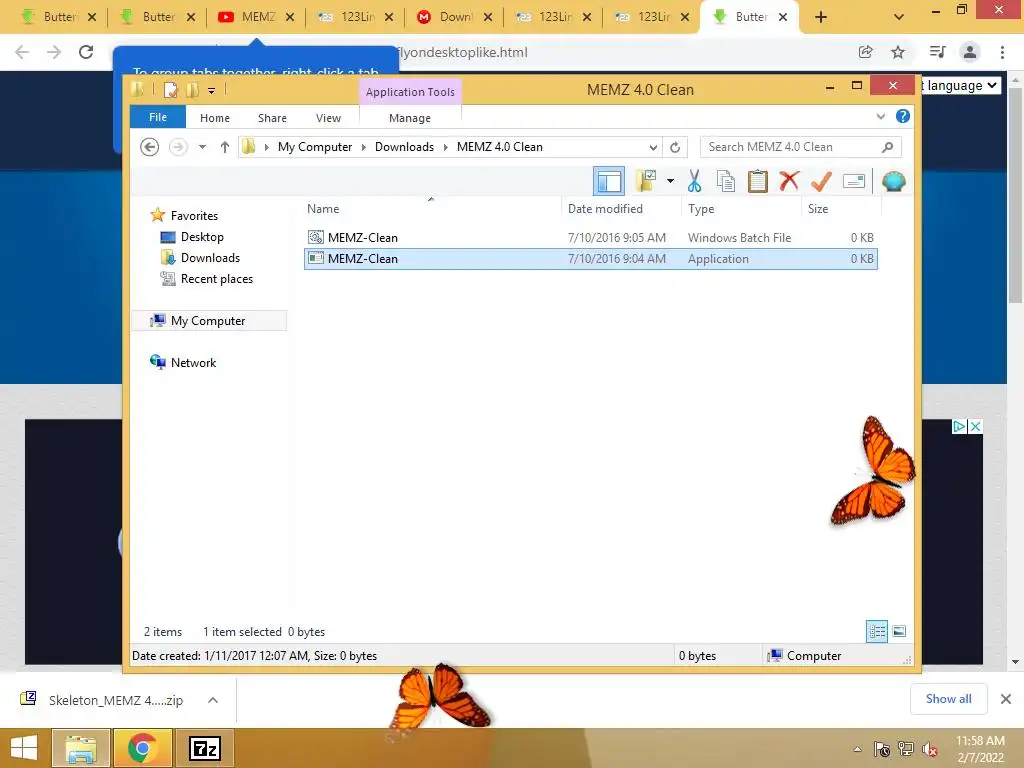Viewport: 1024px width, 768px height.
Task: Refresh the MEMZ 4.0 Clean folder
Action: coord(675,147)
